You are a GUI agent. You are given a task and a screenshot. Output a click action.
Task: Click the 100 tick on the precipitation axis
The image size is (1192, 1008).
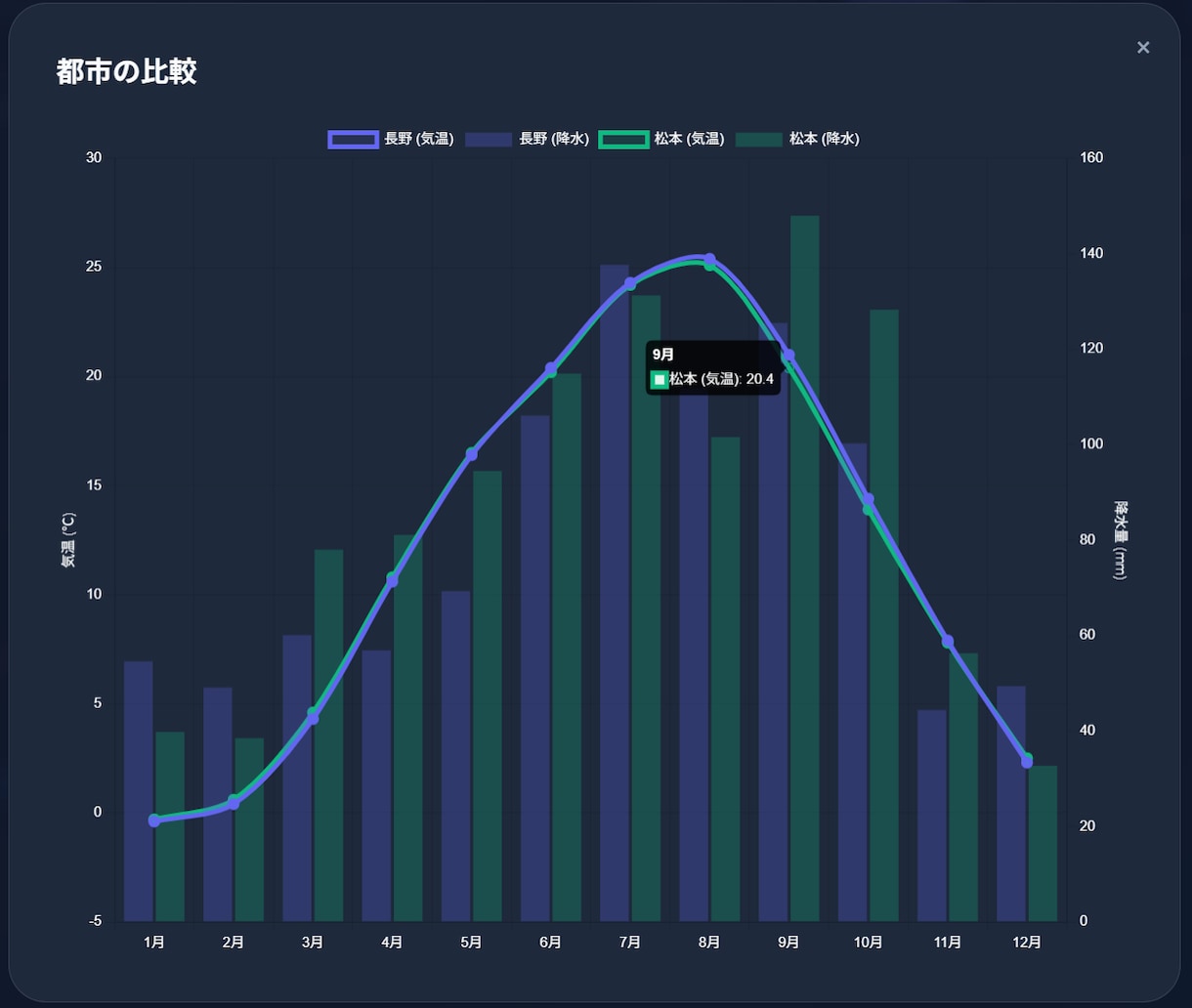click(1091, 444)
